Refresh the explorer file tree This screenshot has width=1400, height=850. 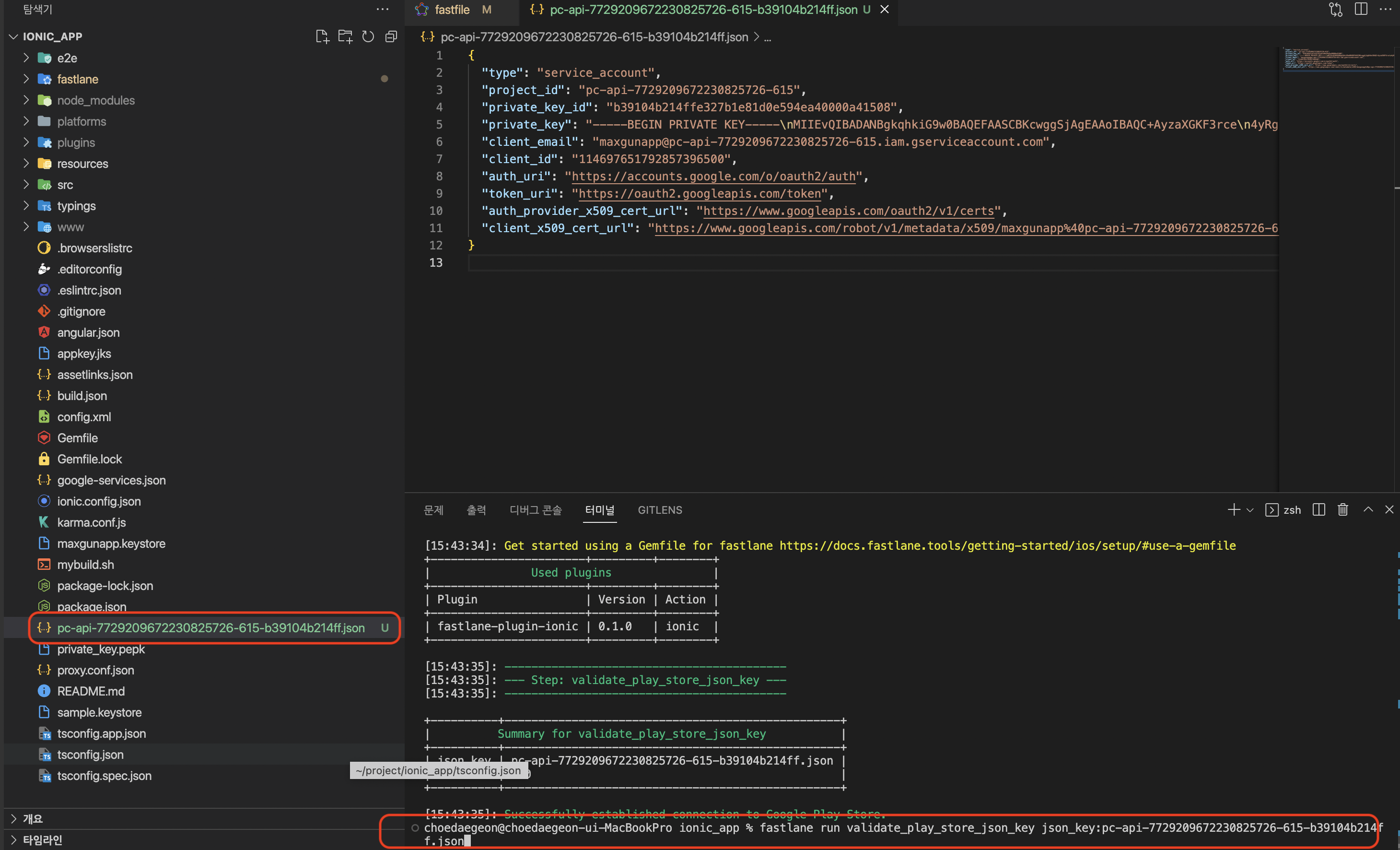368,36
